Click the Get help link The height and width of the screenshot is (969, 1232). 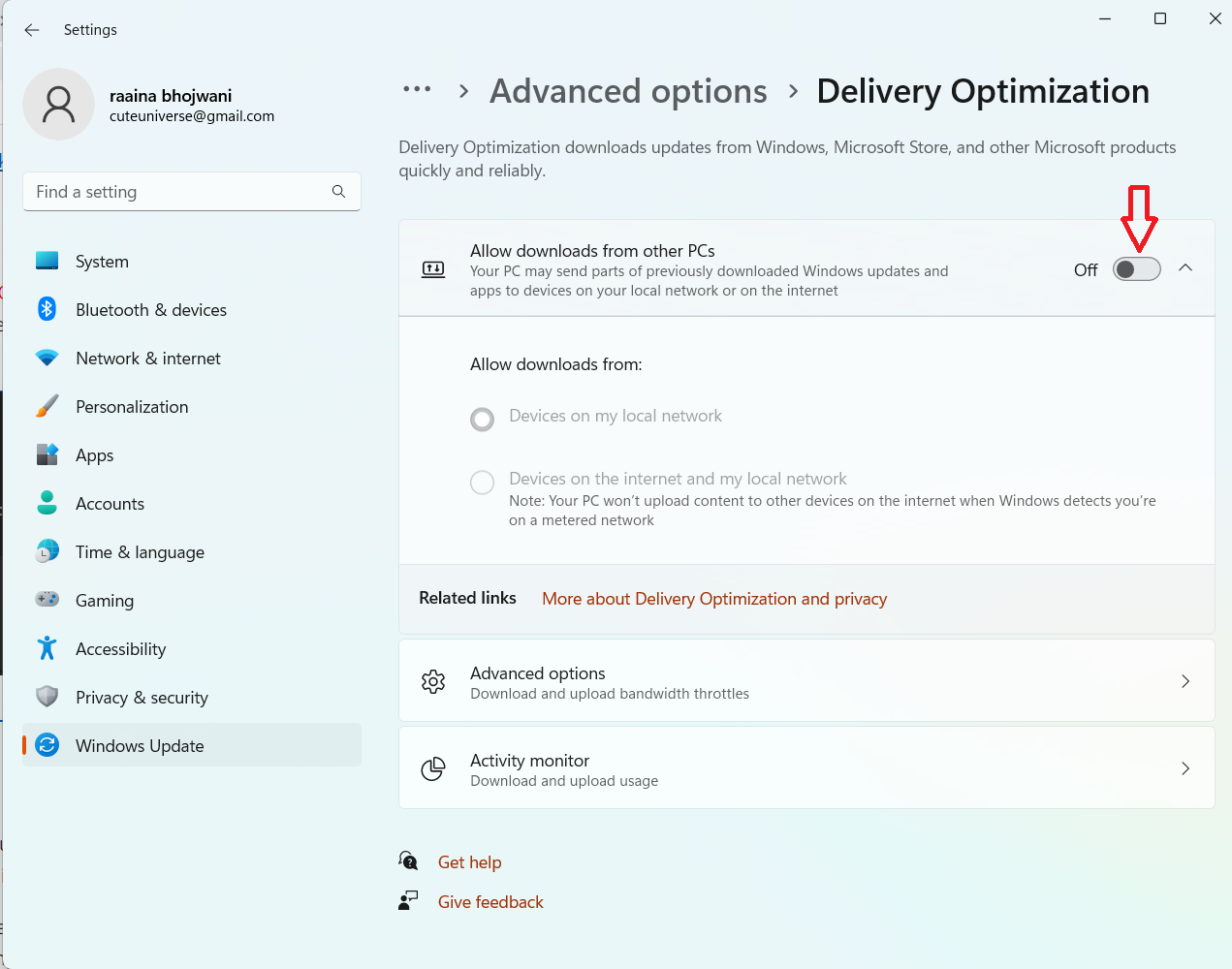pos(469,862)
